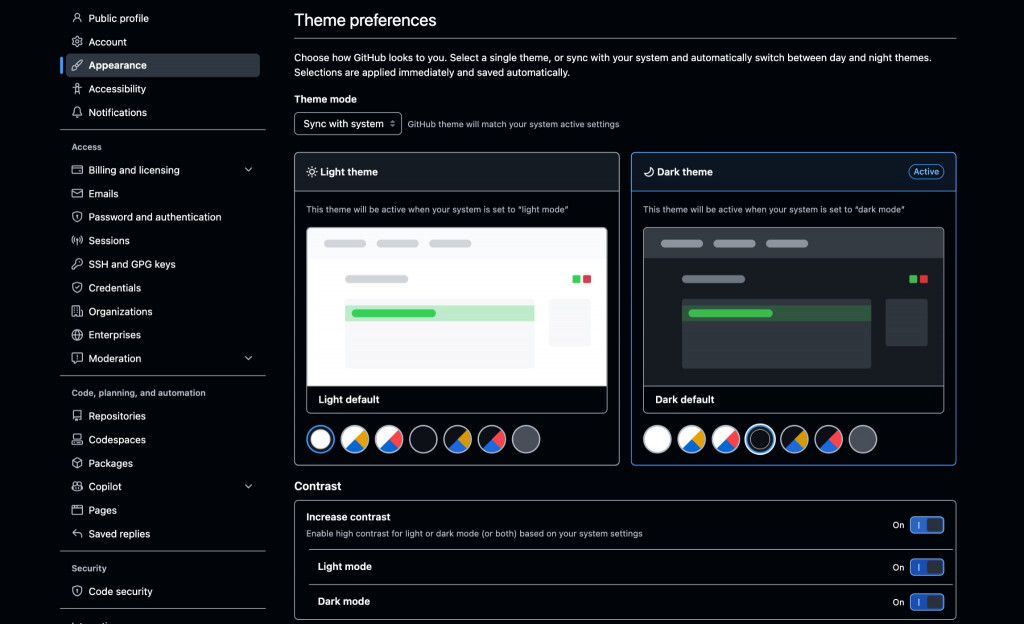Open Emails settings
1024x624 pixels.
click(163, 194)
